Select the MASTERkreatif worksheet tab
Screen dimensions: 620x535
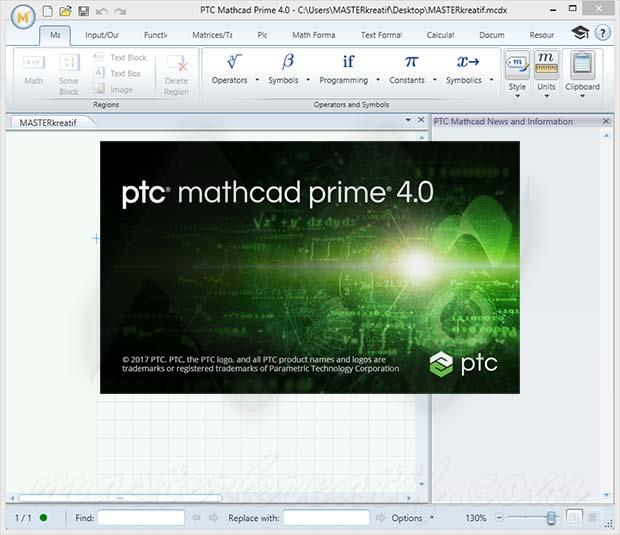(49, 121)
